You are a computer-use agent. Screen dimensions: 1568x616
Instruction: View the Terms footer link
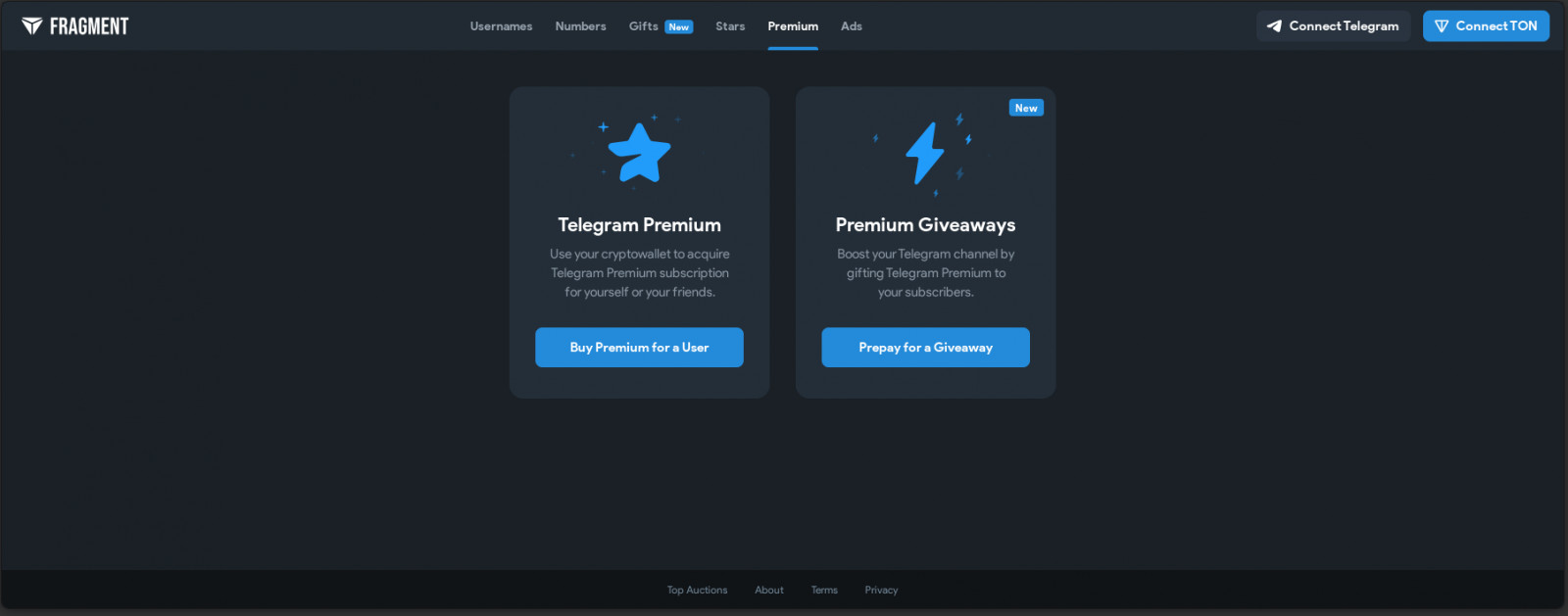pos(824,591)
